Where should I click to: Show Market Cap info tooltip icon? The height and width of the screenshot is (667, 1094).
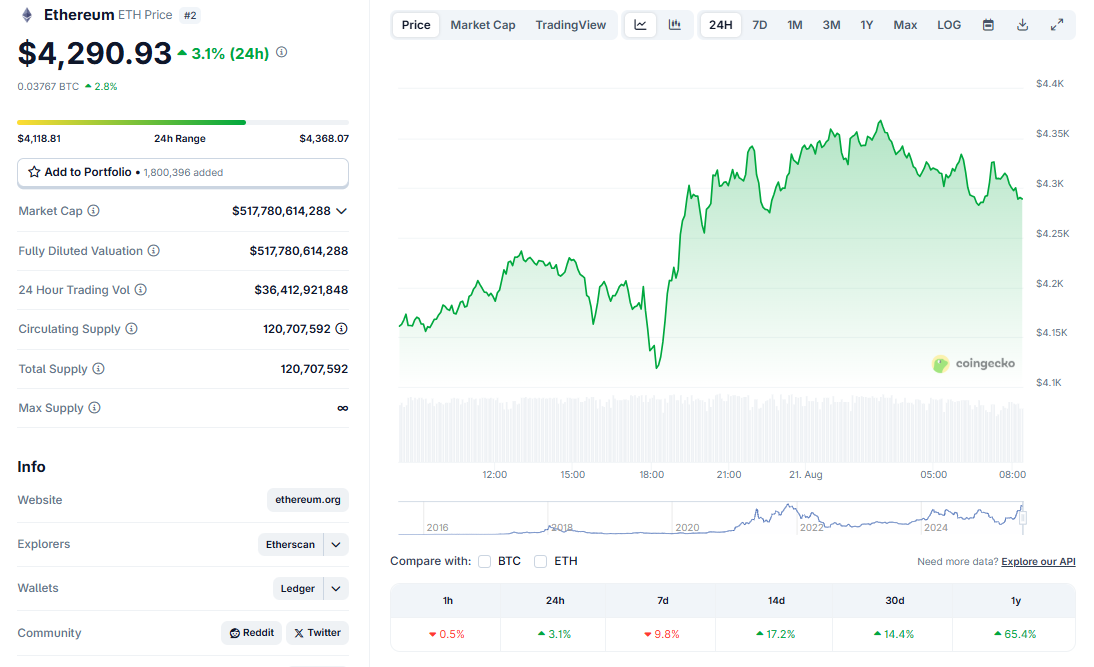tap(93, 211)
